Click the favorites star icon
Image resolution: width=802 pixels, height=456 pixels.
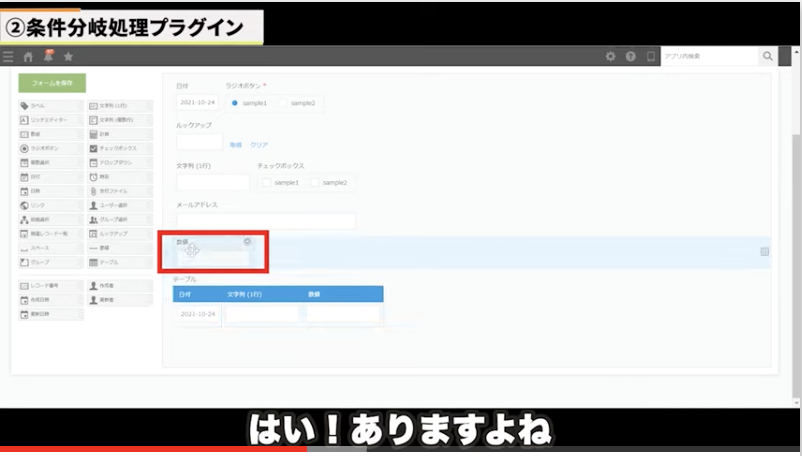pyautogui.click(x=68, y=57)
